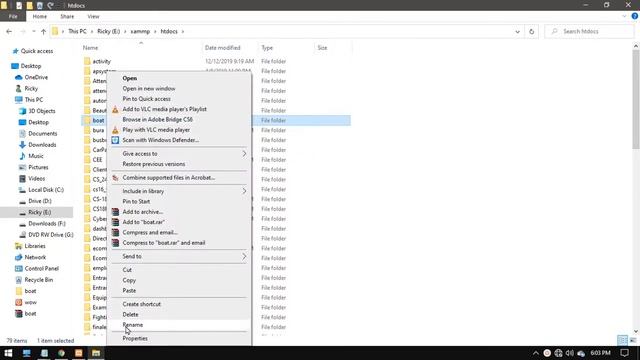Screen dimensions: 640x360
Task: Choose Open in new window
Action: click(149, 89)
